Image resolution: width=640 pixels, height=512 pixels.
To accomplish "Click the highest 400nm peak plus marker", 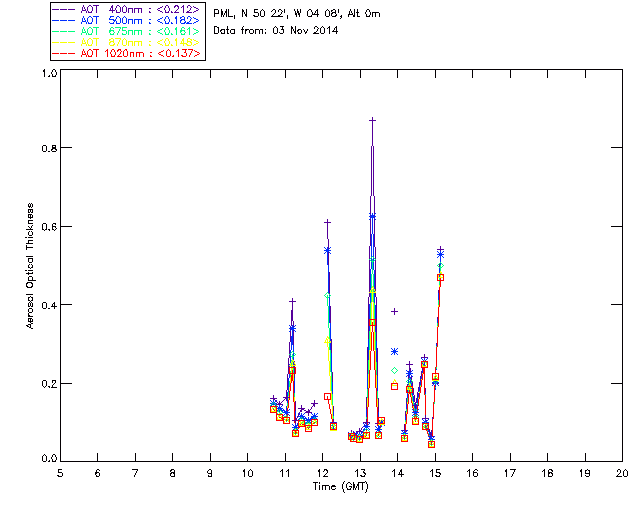I will tap(372, 120).
